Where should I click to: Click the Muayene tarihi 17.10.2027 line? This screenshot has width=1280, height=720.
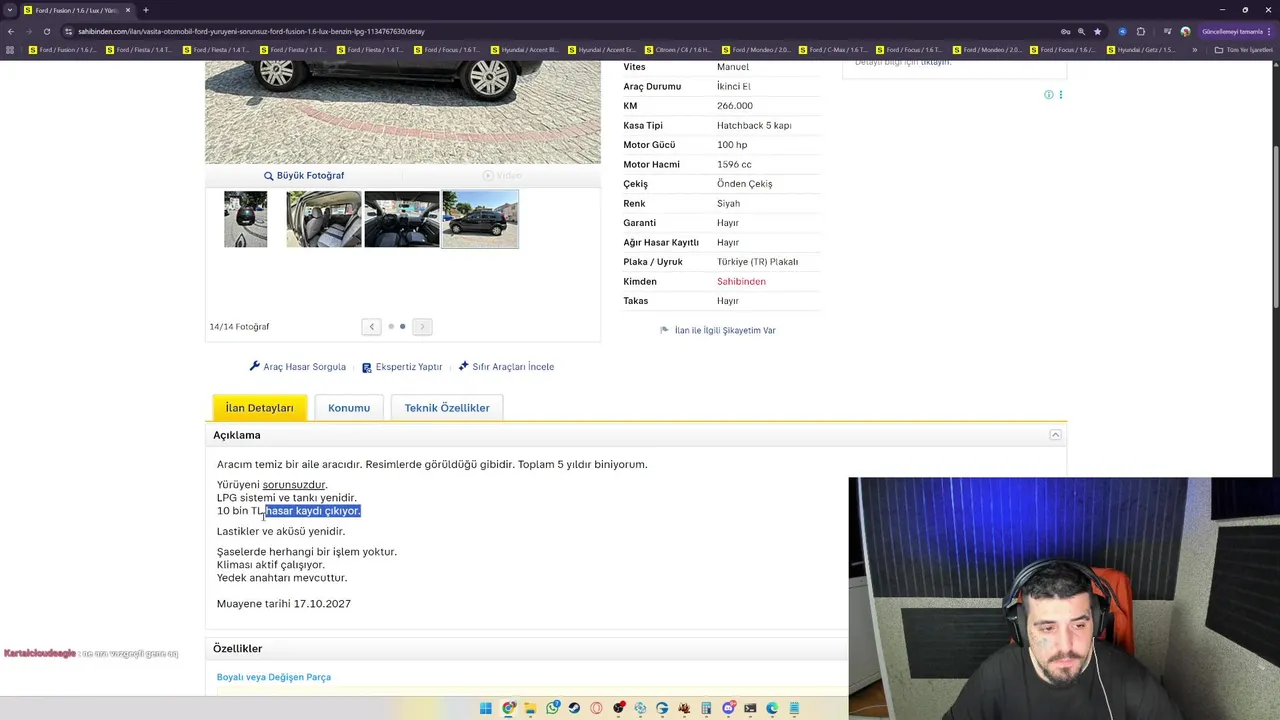click(284, 604)
